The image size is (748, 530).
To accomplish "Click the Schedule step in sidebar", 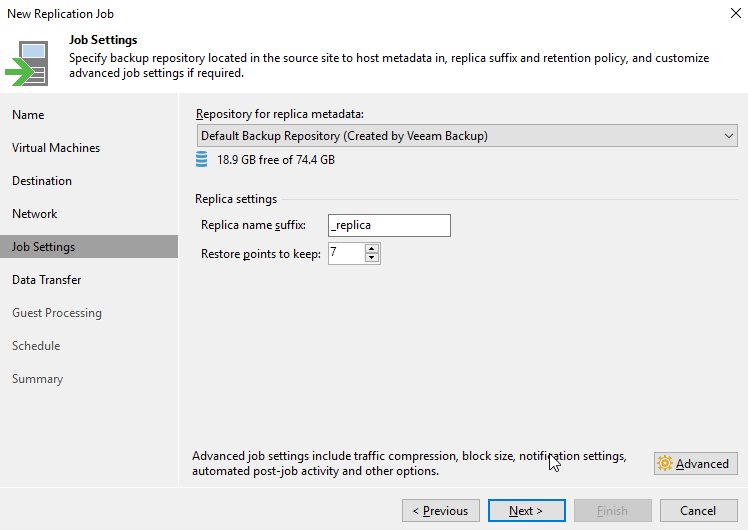I will point(36,346).
